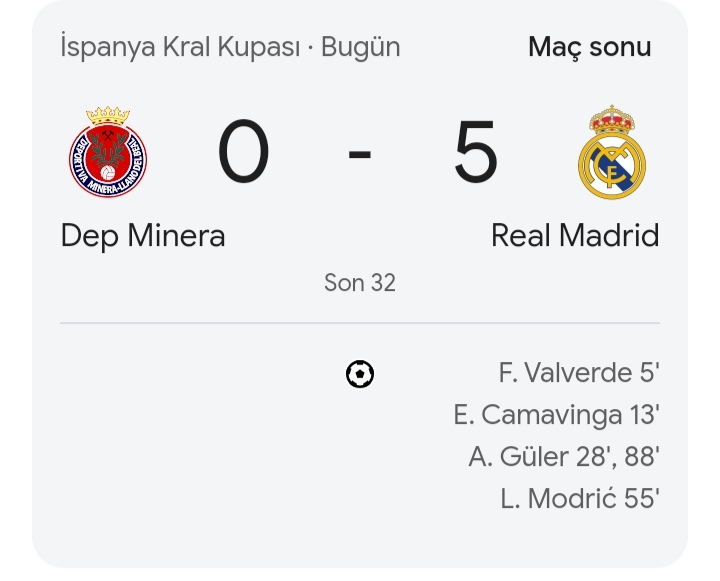Screen dimensions: 720x581
Task: Click the dash between the two scores
Action: point(360,154)
